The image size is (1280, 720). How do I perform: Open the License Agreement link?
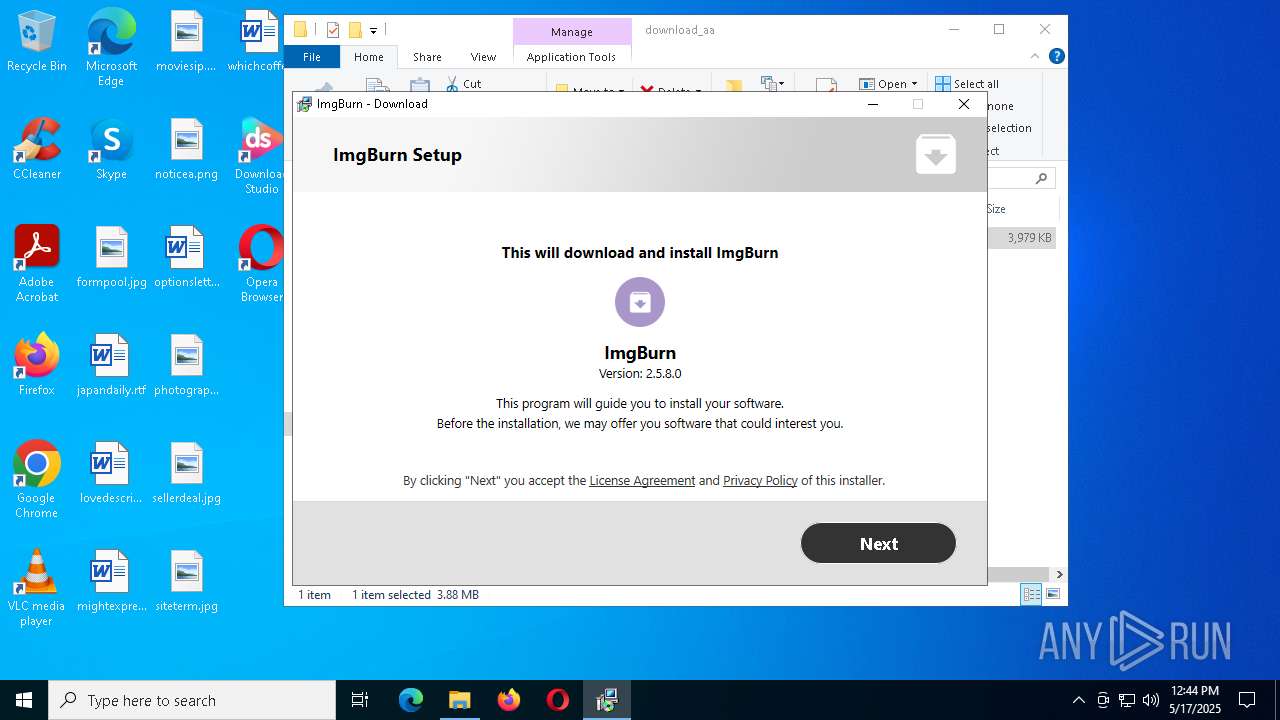(642, 481)
